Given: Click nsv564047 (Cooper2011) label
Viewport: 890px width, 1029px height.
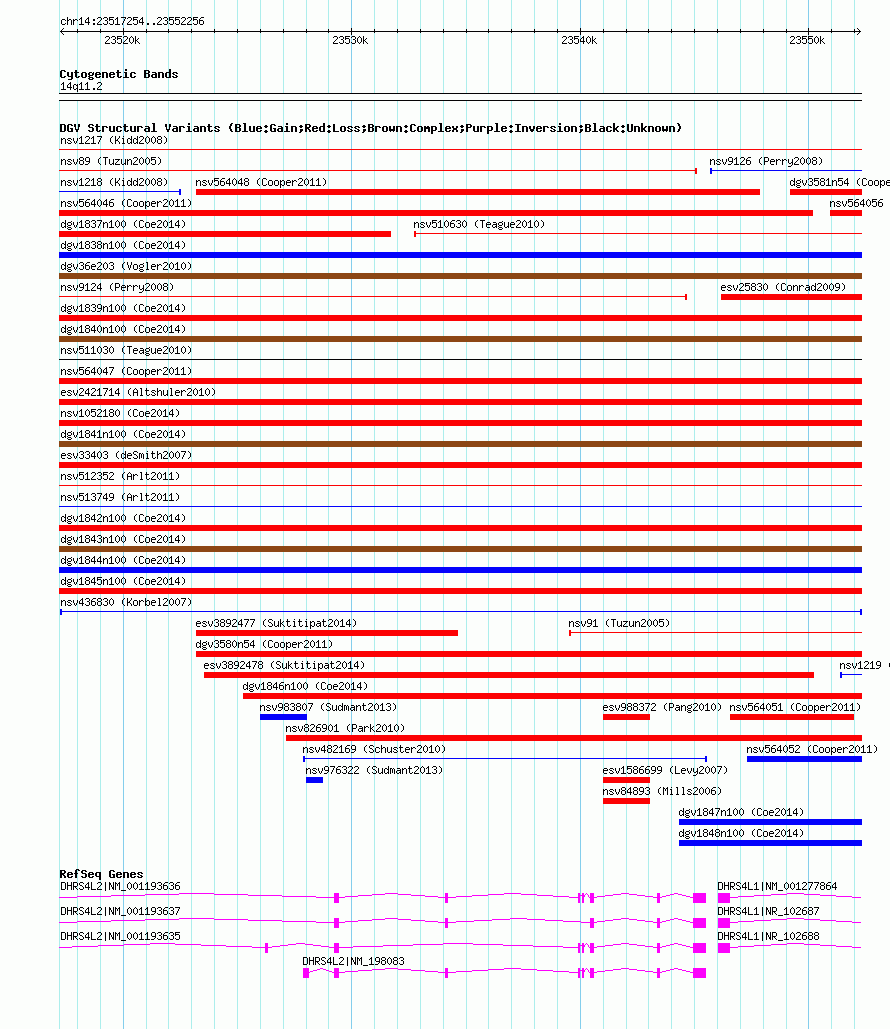Looking at the screenshot, I should pyautogui.click(x=126, y=371).
